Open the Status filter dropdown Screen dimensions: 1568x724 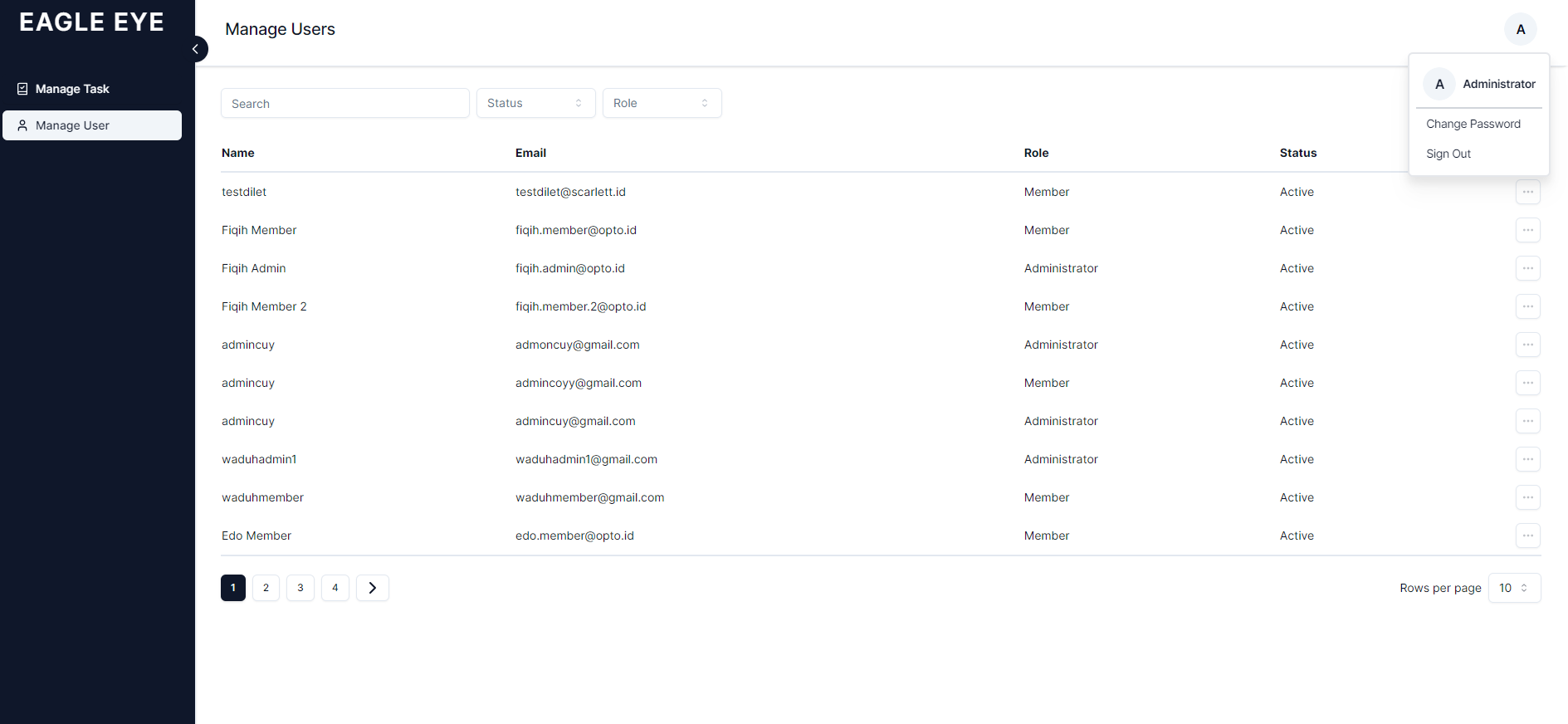(x=535, y=103)
